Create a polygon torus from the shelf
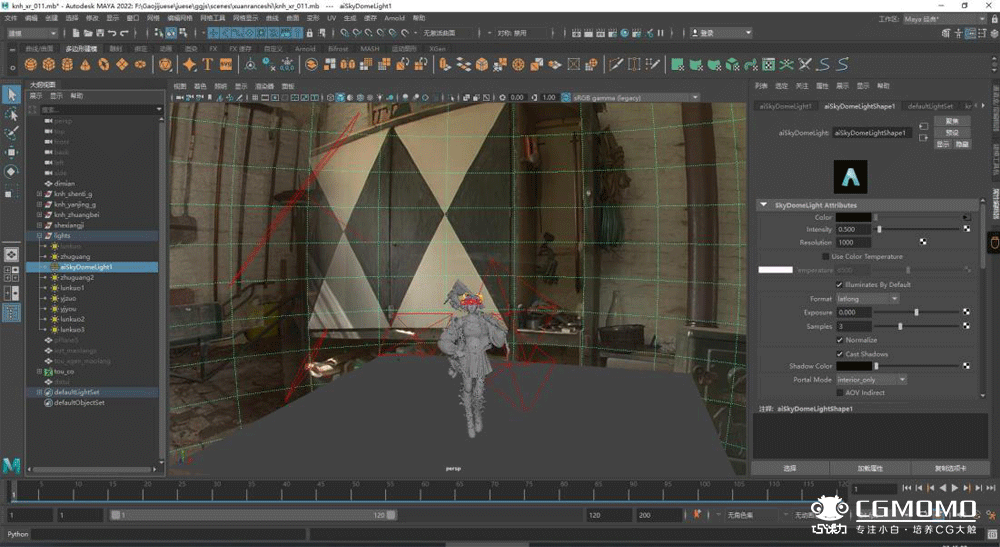Screen dimensions: 1000x547 [x=103, y=64]
